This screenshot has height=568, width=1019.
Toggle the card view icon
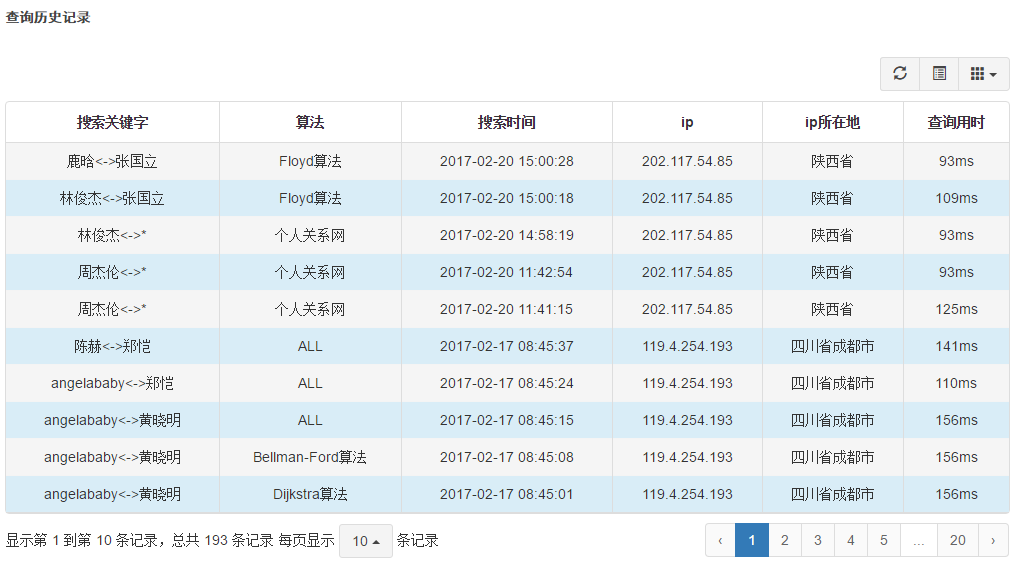pos(939,73)
